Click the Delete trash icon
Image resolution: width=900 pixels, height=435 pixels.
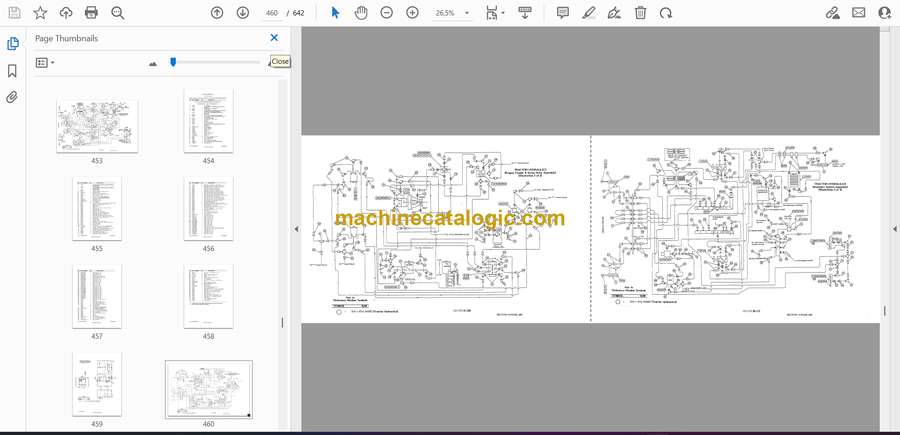641,13
